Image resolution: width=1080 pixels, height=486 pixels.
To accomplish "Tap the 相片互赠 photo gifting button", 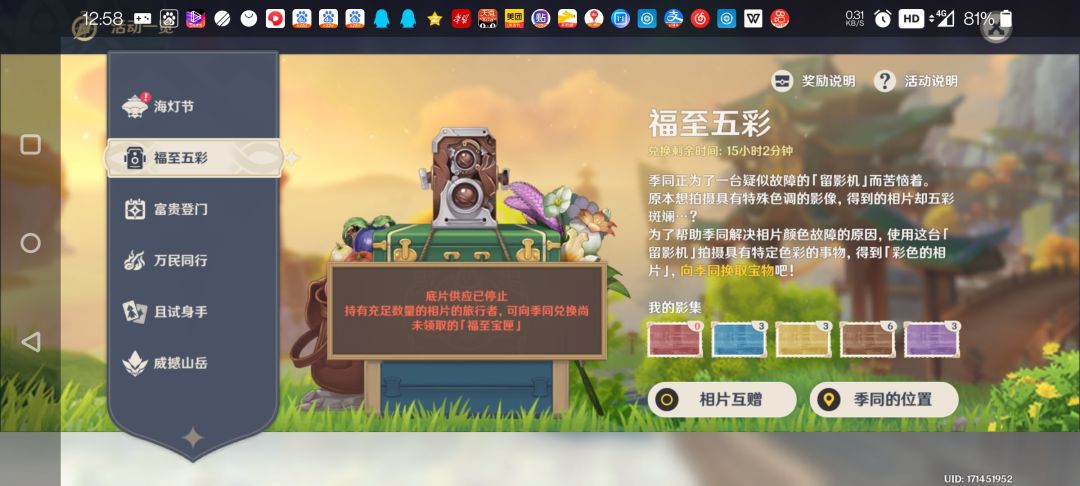I will point(722,400).
